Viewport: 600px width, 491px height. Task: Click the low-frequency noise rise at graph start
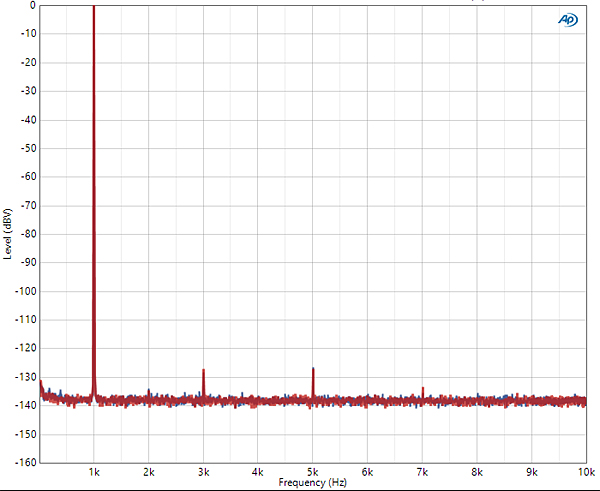[x=42, y=390]
